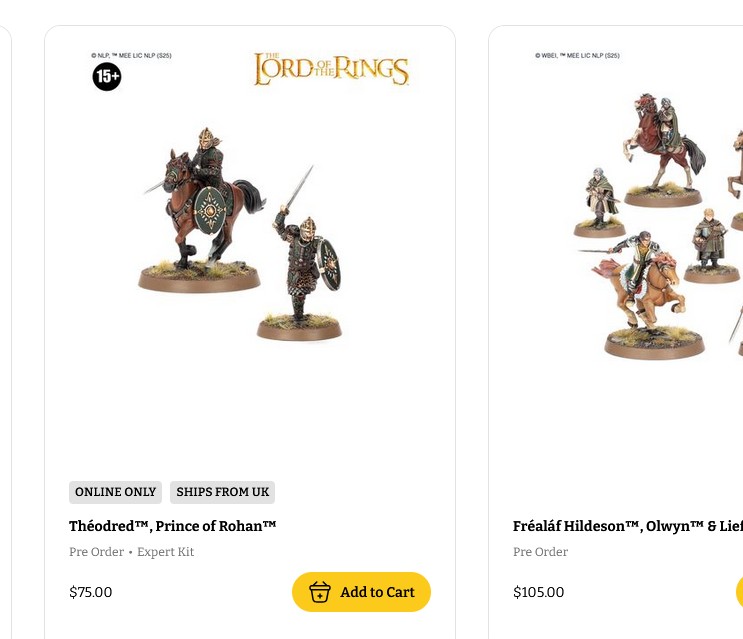This screenshot has width=743, height=639.
Task: Click the 15+ age rating badge
Action: (107, 76)
